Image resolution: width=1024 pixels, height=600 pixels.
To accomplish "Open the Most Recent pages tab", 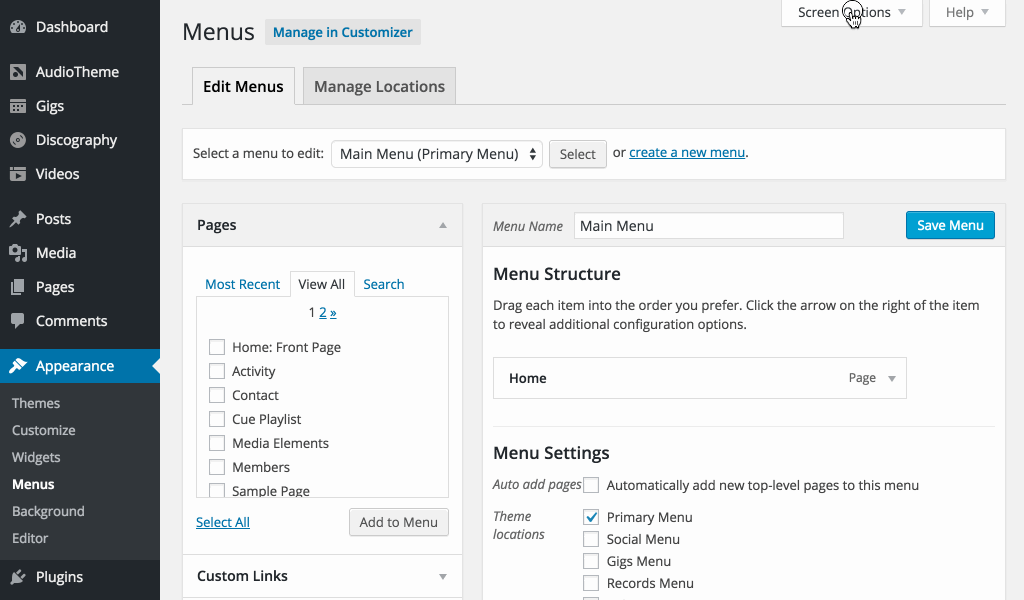I will click(x=242, y=284).
